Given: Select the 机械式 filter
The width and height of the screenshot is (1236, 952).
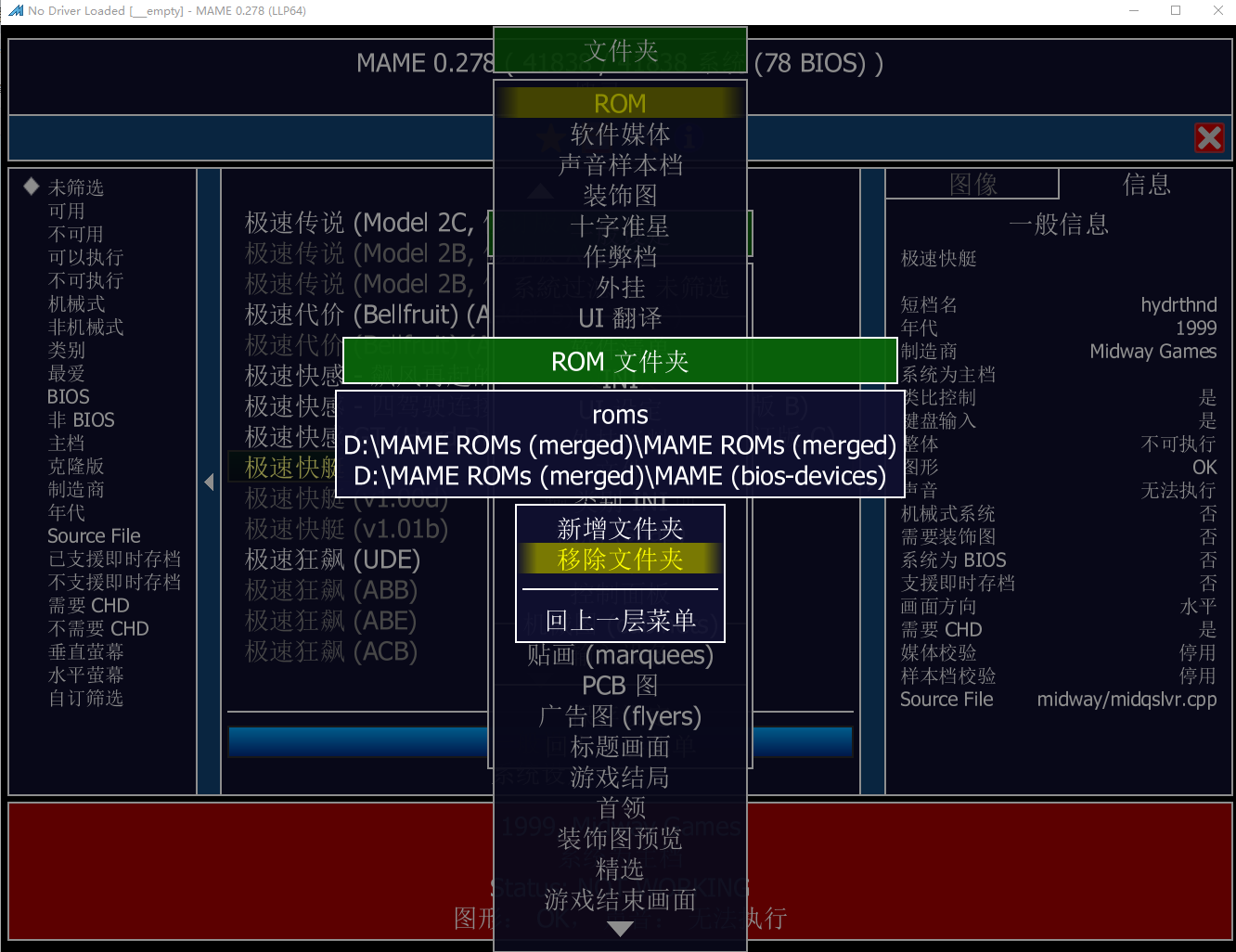Looking at the screenshot, I should pyautogui.click(x=76, y=303).
